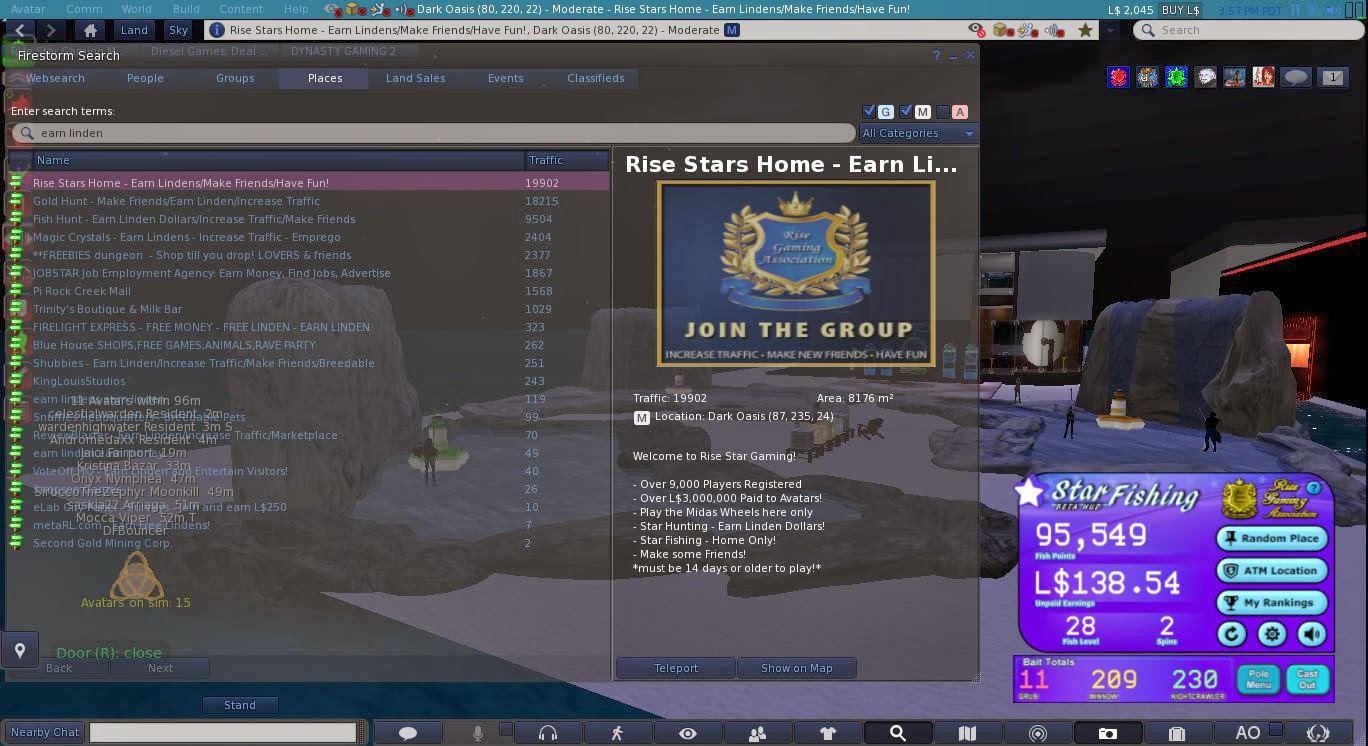This screenshot has width=1368, height=746.
Task: Click the Firestorm logo toolbar button
Action: (1317, 733)
